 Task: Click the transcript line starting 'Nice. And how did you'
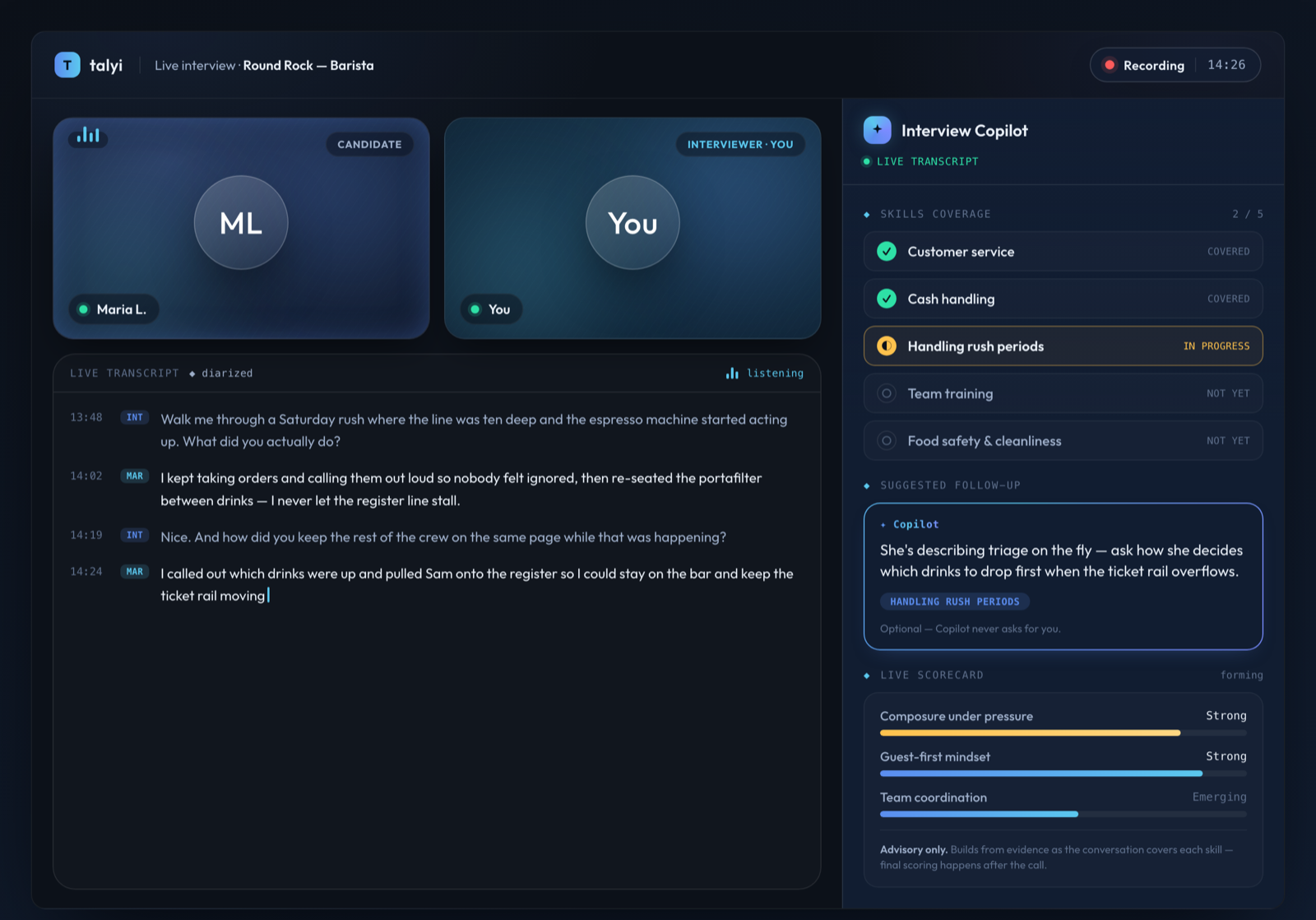pyautogui.click(x=443, y=537)
